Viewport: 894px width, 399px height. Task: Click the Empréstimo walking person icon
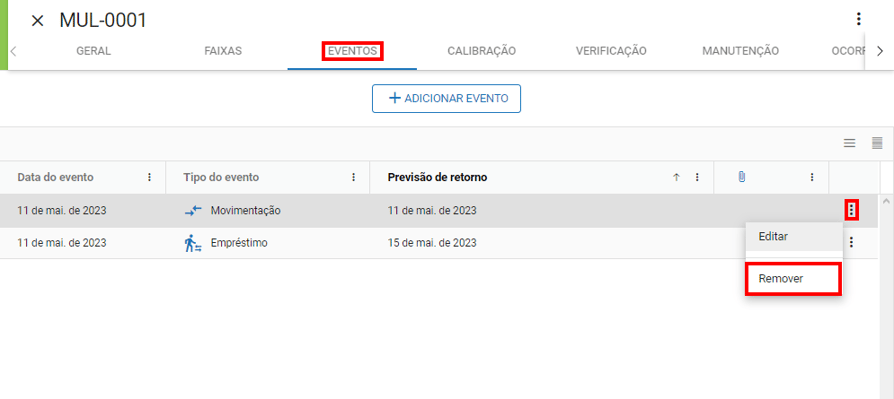(x=193, y=243)
